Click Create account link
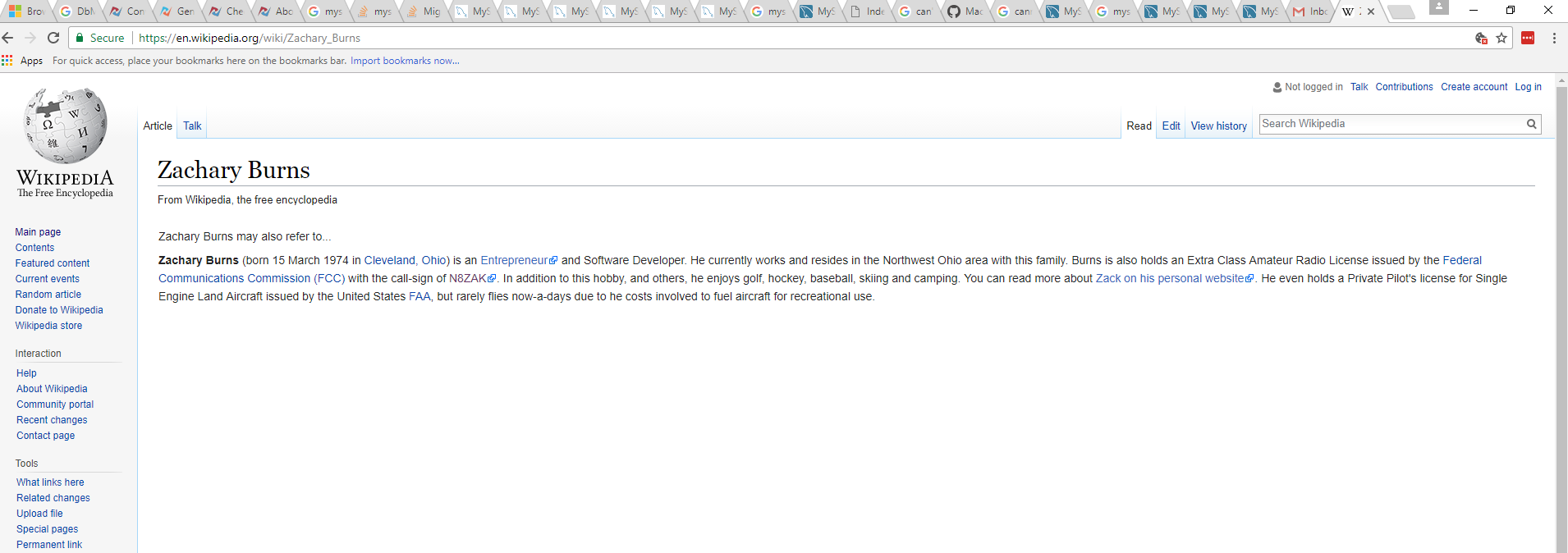 coord(1474,87)
